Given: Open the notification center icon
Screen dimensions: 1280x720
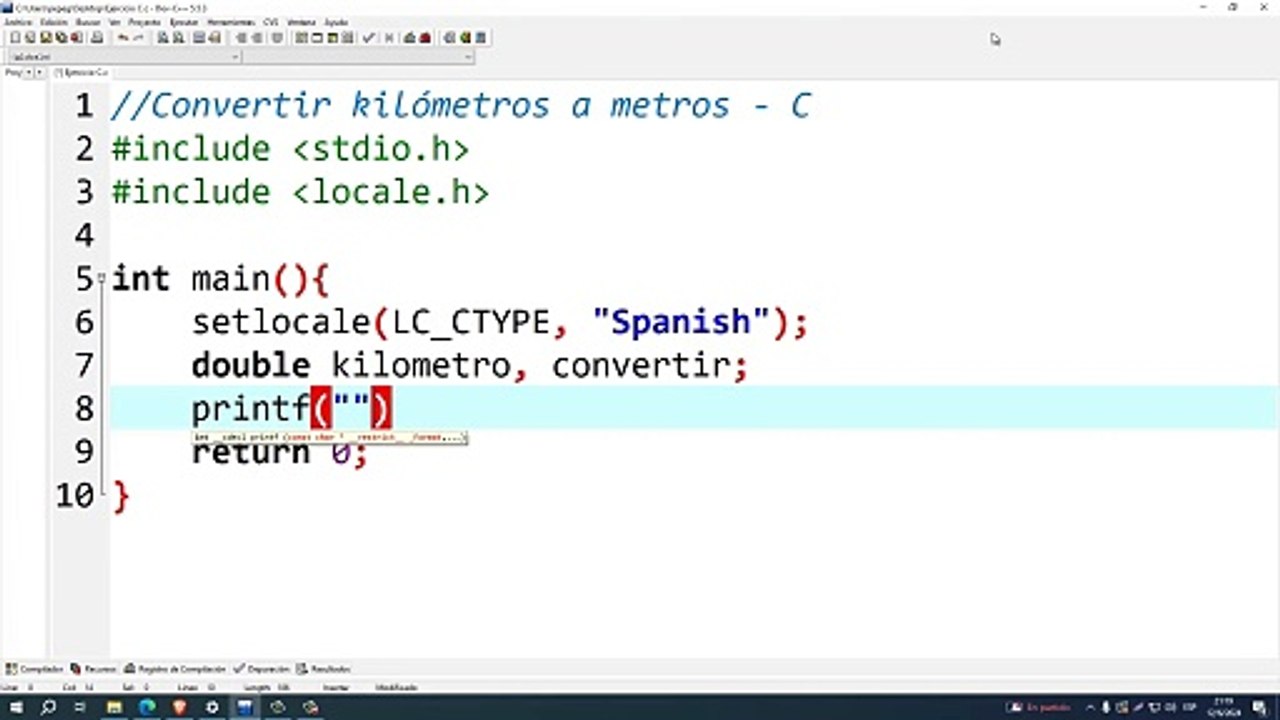Looking at the screenshot, I should pos(1259,707).
